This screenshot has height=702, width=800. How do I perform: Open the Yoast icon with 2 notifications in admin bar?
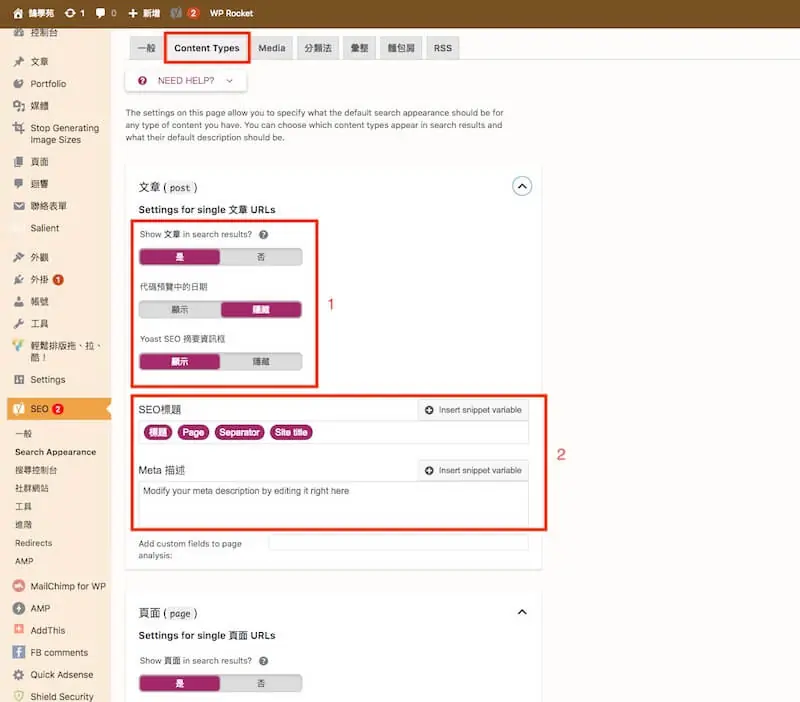tap(184, 13)
